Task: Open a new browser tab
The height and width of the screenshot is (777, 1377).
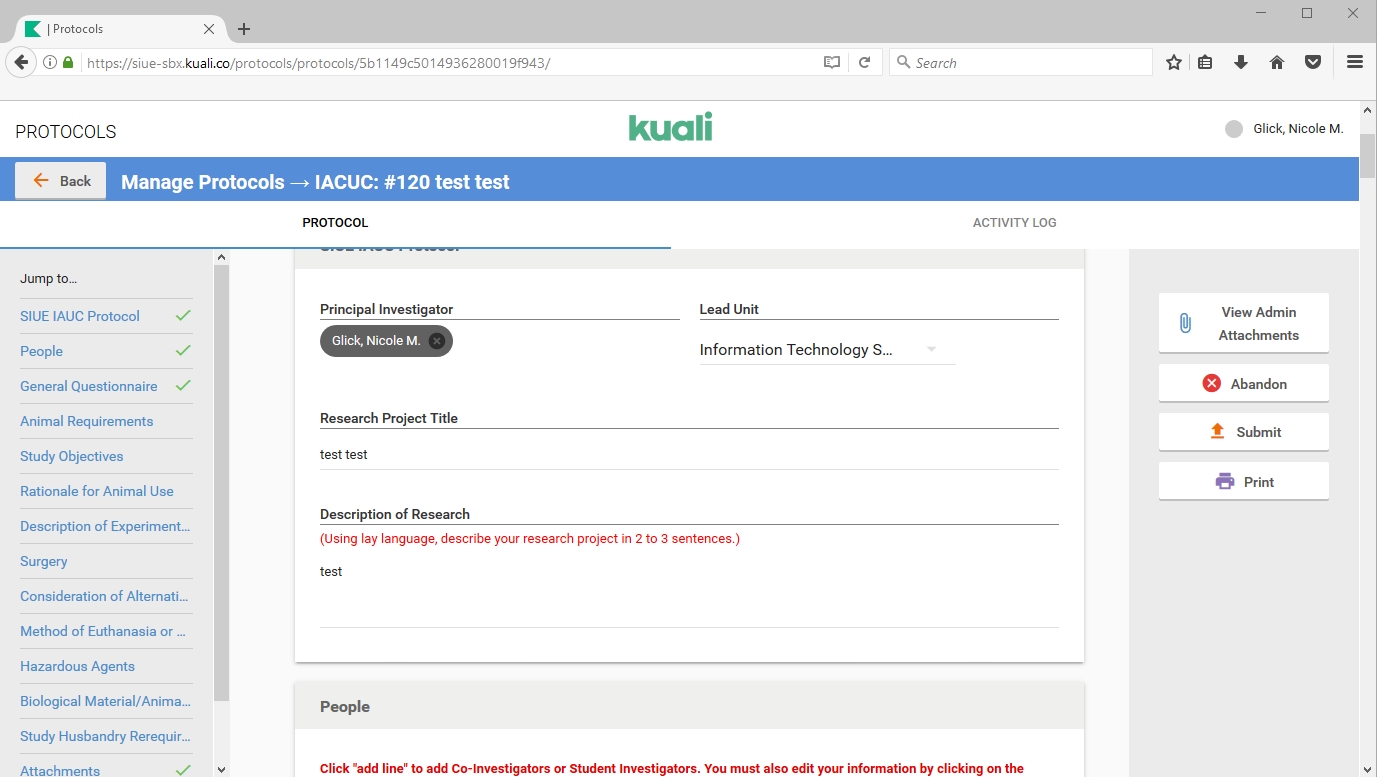Action: pyautogui.click(x=244, y=29)
